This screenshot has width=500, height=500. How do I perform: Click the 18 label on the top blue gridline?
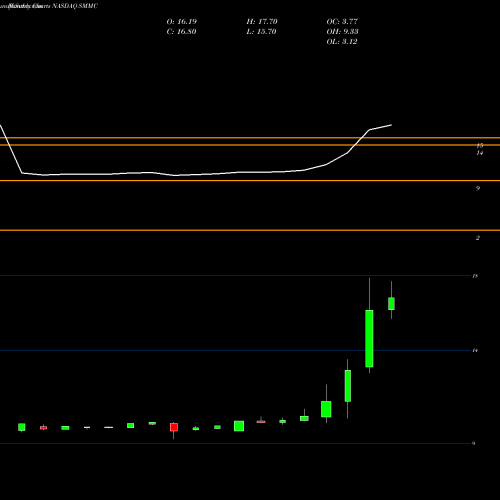475,276
